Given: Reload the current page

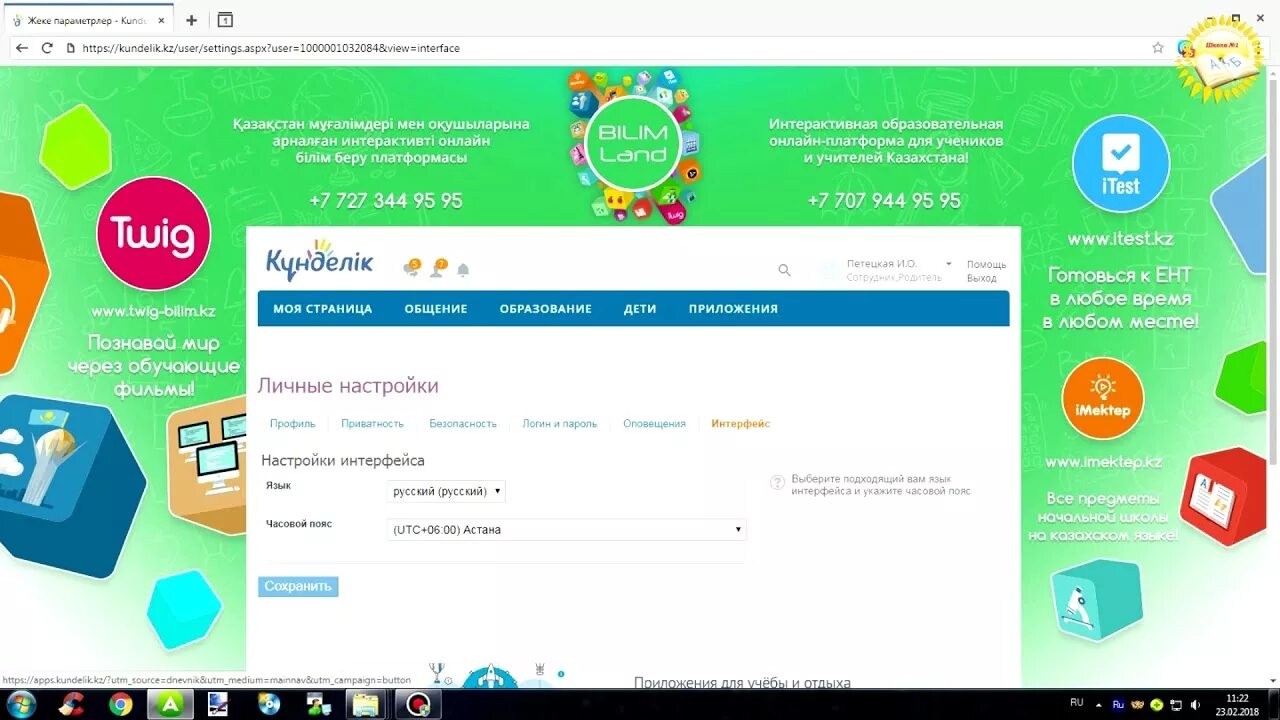Looking at the screenshot, I should click(47, 48).
